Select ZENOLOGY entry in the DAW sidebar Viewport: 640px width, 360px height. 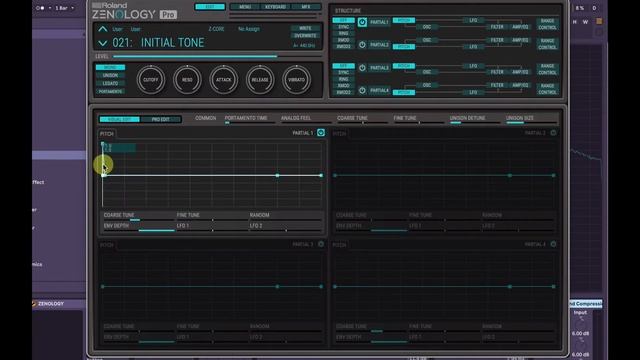click(x=50, y=304)
